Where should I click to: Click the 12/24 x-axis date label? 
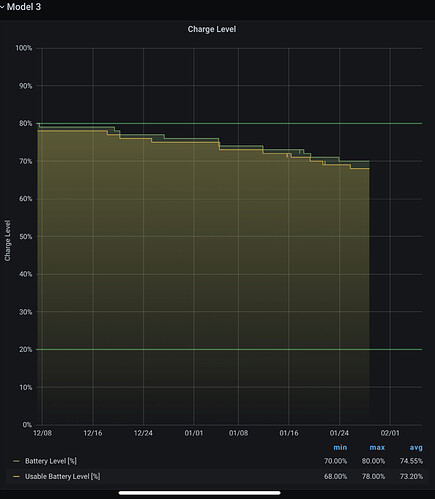pyautogui.click(x=143, y=433)
